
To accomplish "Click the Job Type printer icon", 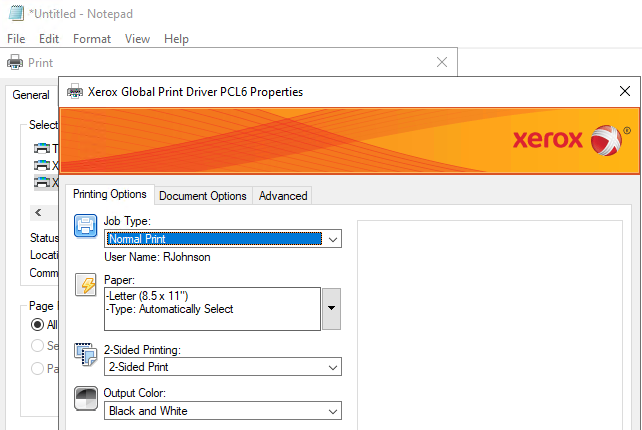I will click(x=86, y=226).
